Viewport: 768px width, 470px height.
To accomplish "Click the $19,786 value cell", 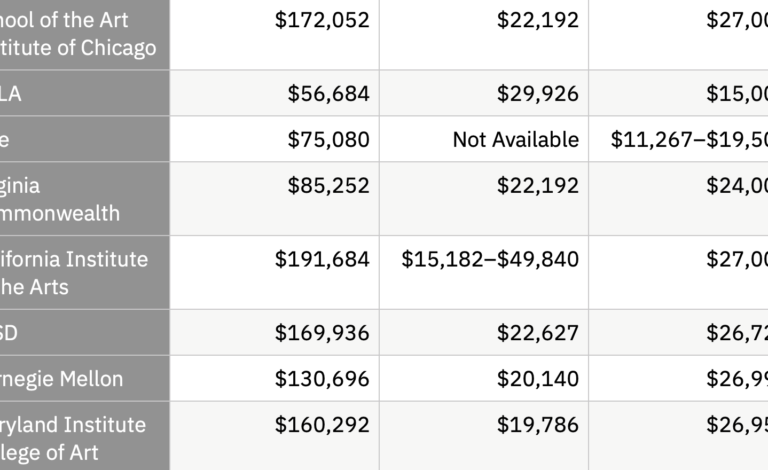I will click(484, 436).
